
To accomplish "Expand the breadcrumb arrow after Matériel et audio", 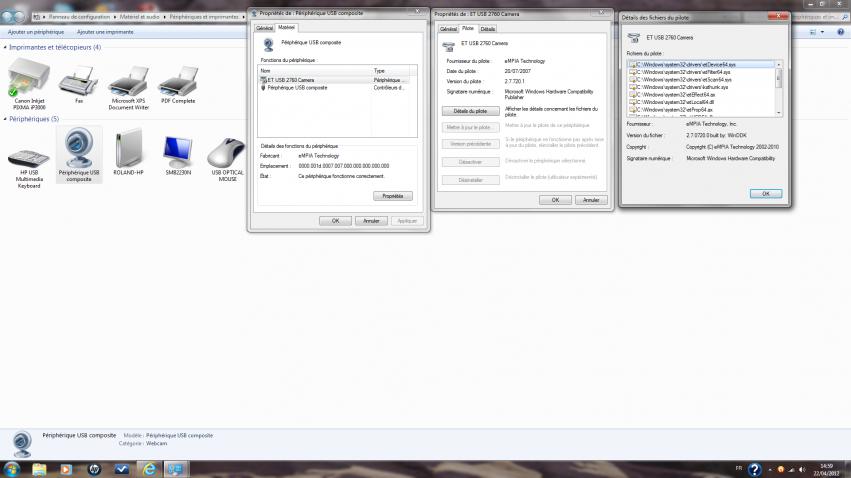I will (x=165, y=17).
